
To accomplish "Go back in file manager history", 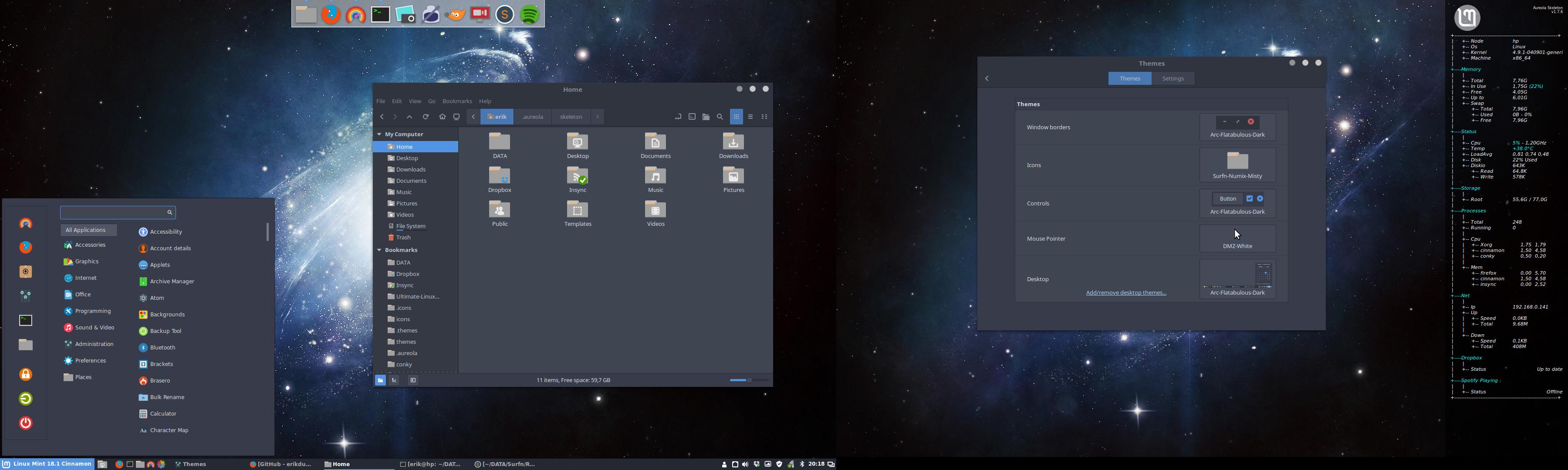I will point(382,117).
